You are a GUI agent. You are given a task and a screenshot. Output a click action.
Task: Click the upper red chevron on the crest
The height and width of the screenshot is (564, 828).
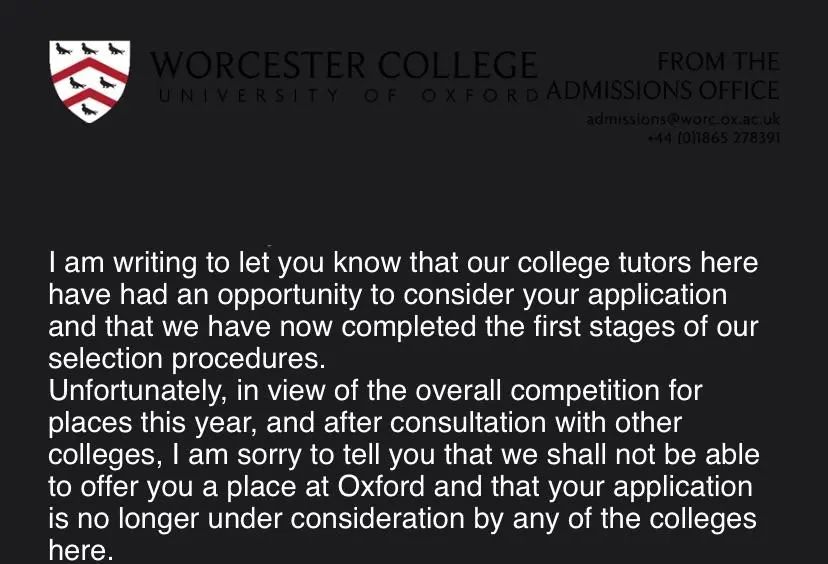(90, 71)
